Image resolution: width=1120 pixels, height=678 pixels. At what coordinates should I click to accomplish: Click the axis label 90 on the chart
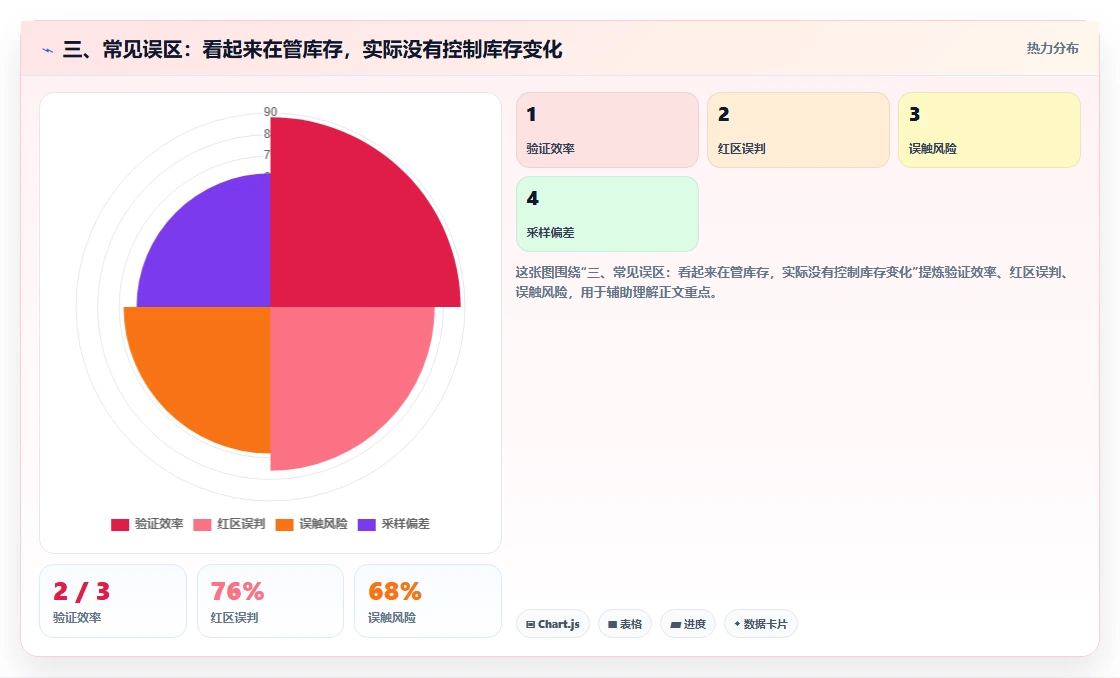pos(270,111)
